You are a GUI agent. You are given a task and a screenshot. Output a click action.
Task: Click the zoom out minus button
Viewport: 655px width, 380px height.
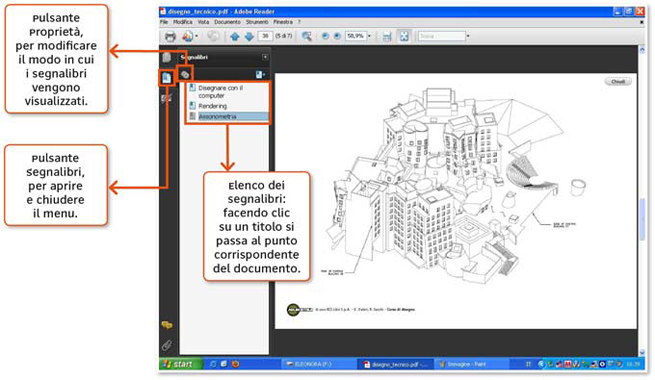[325, 36]
